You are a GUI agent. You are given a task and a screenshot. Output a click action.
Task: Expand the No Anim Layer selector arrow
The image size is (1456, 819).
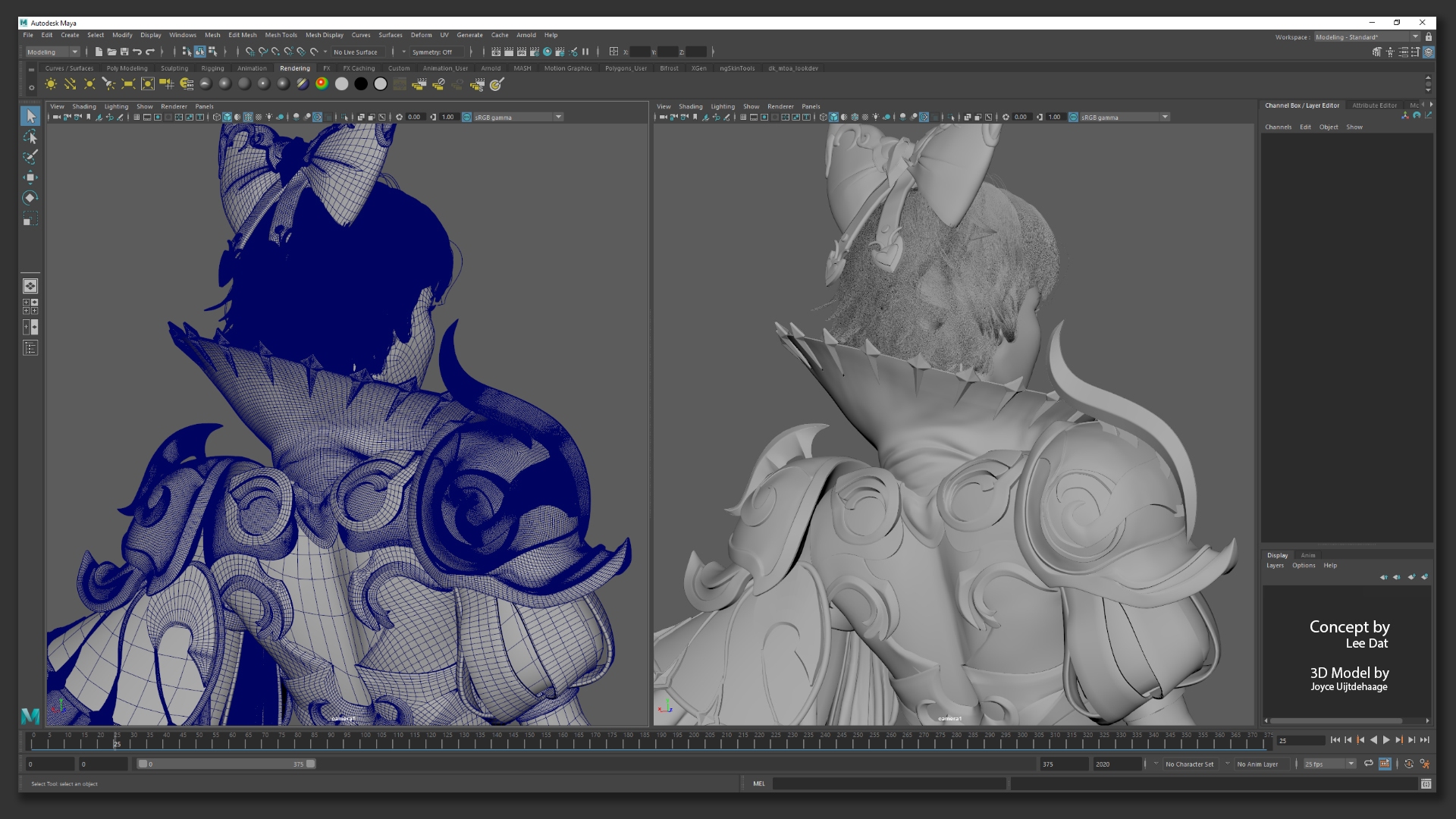click(1227, 764)
